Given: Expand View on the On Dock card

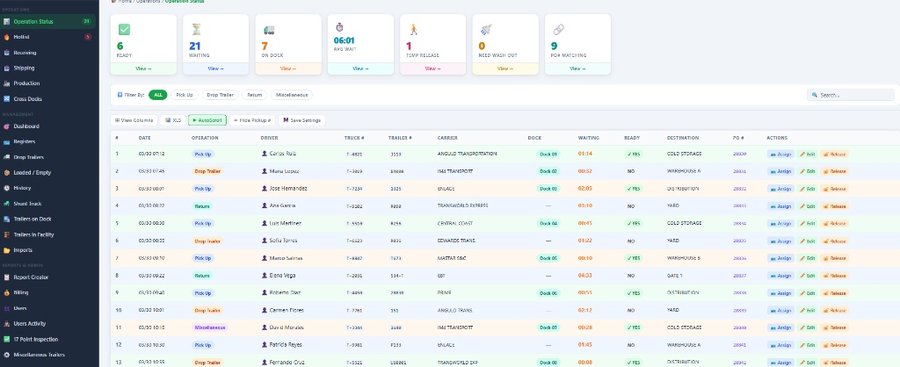Looking at the screenshot, I should point(288,68).
